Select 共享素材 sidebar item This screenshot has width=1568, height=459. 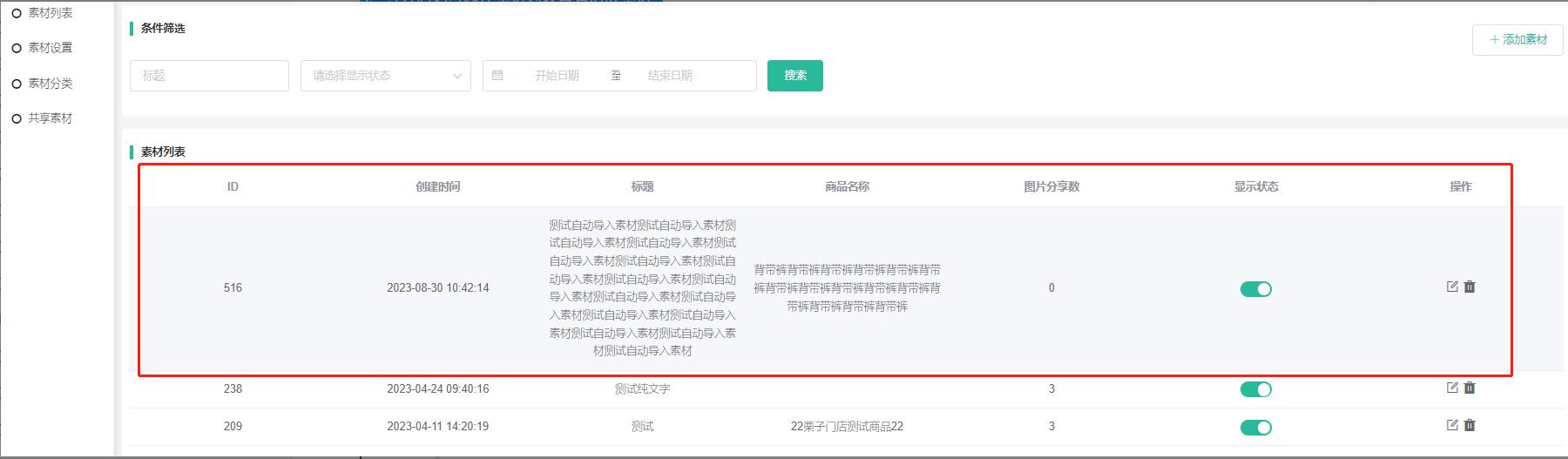click(51, 118)
